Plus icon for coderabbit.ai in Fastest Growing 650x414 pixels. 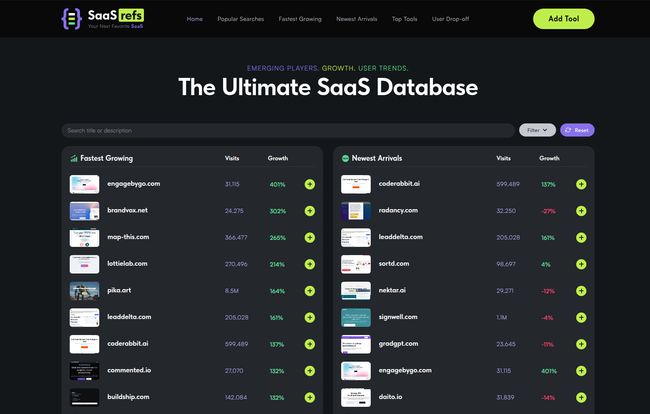click(x=310, y=344)
